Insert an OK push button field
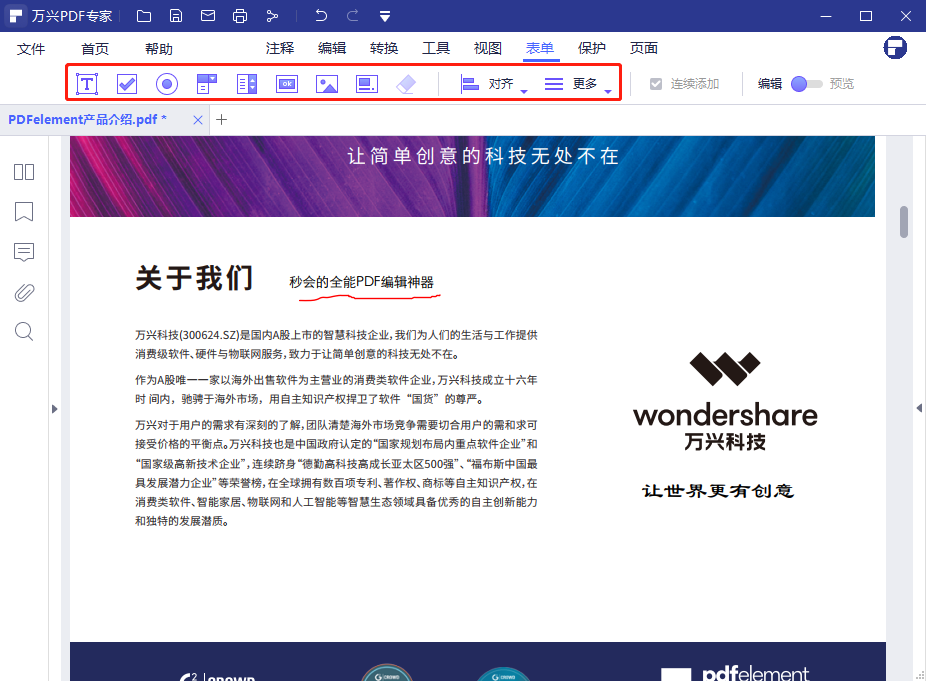Viewport: 926px width, 681px height. click(x=287, y=84)
